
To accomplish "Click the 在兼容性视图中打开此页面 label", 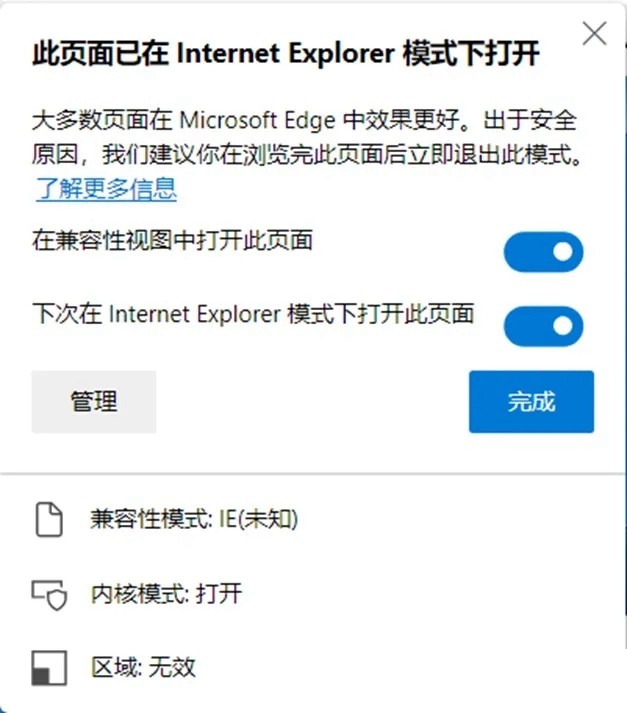I will [172, 240].
